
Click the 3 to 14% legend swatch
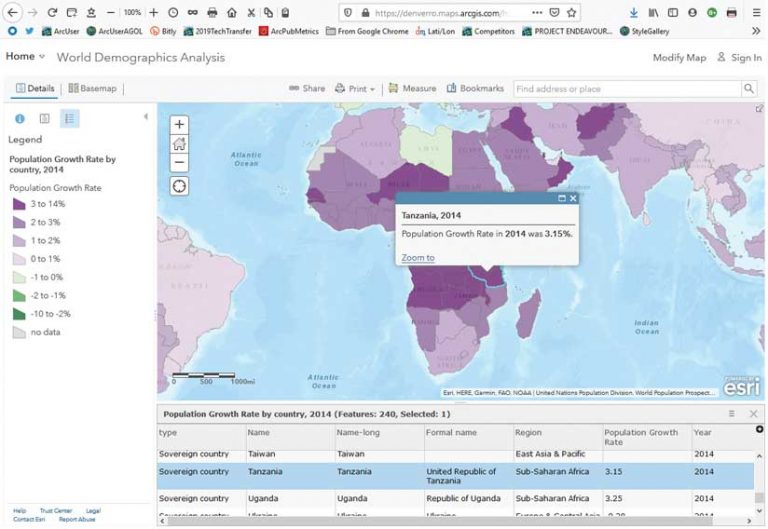coord(19,204)
